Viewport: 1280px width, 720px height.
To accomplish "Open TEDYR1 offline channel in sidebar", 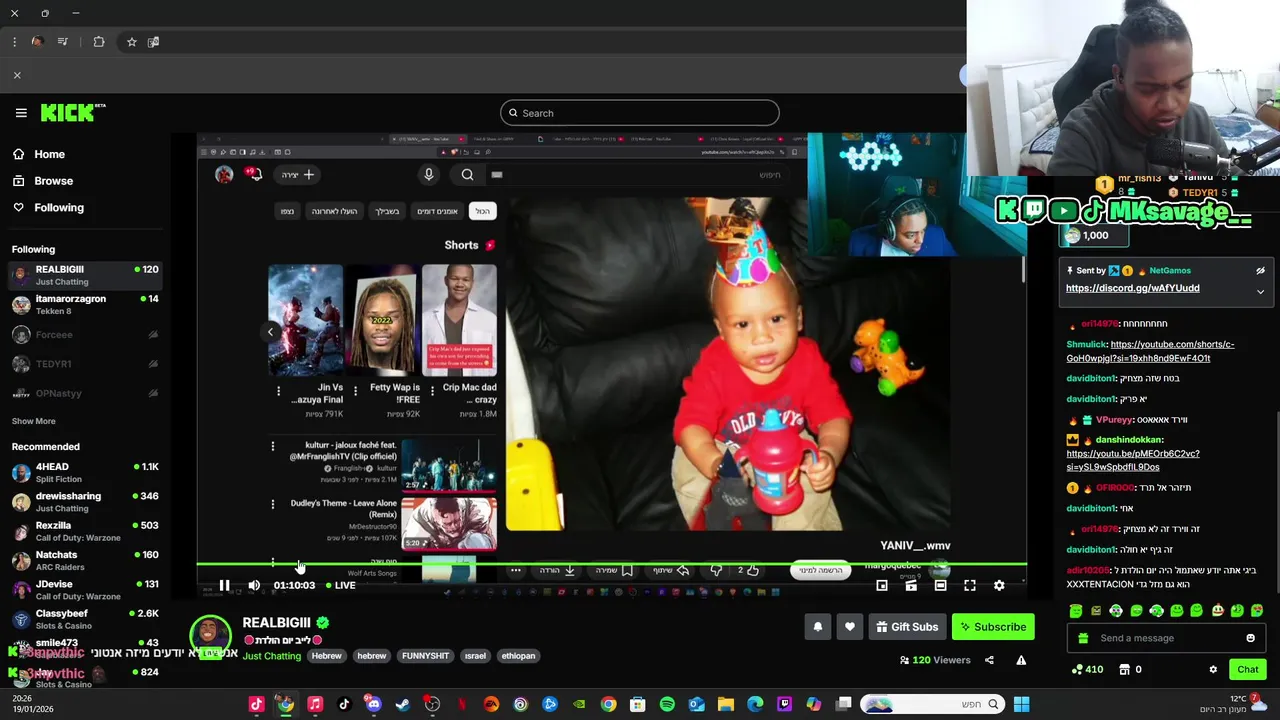I will click(85, 364).
